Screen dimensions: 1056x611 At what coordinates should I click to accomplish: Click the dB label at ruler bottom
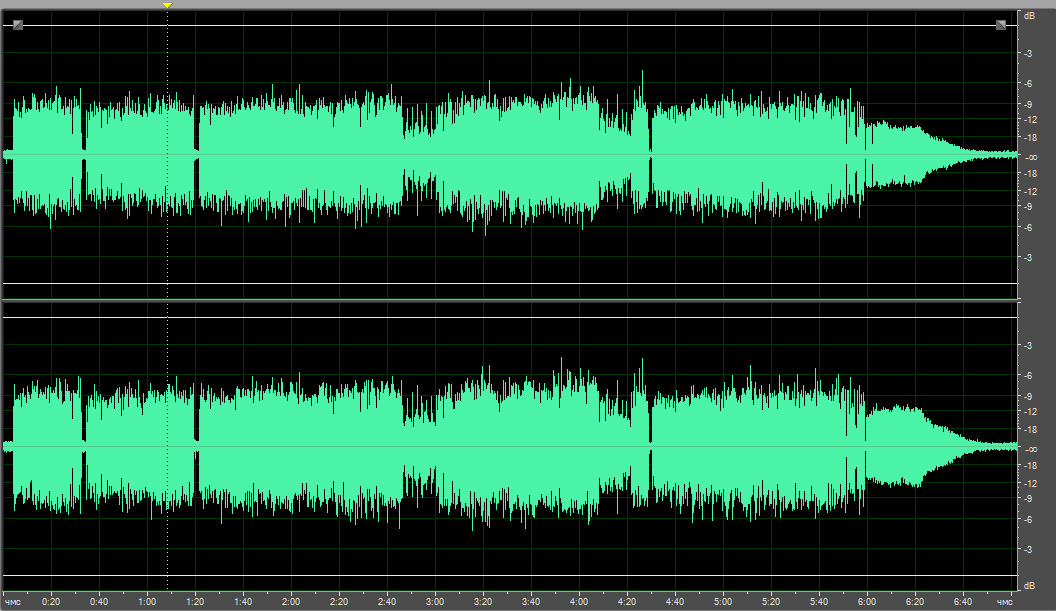(1028, 584)
